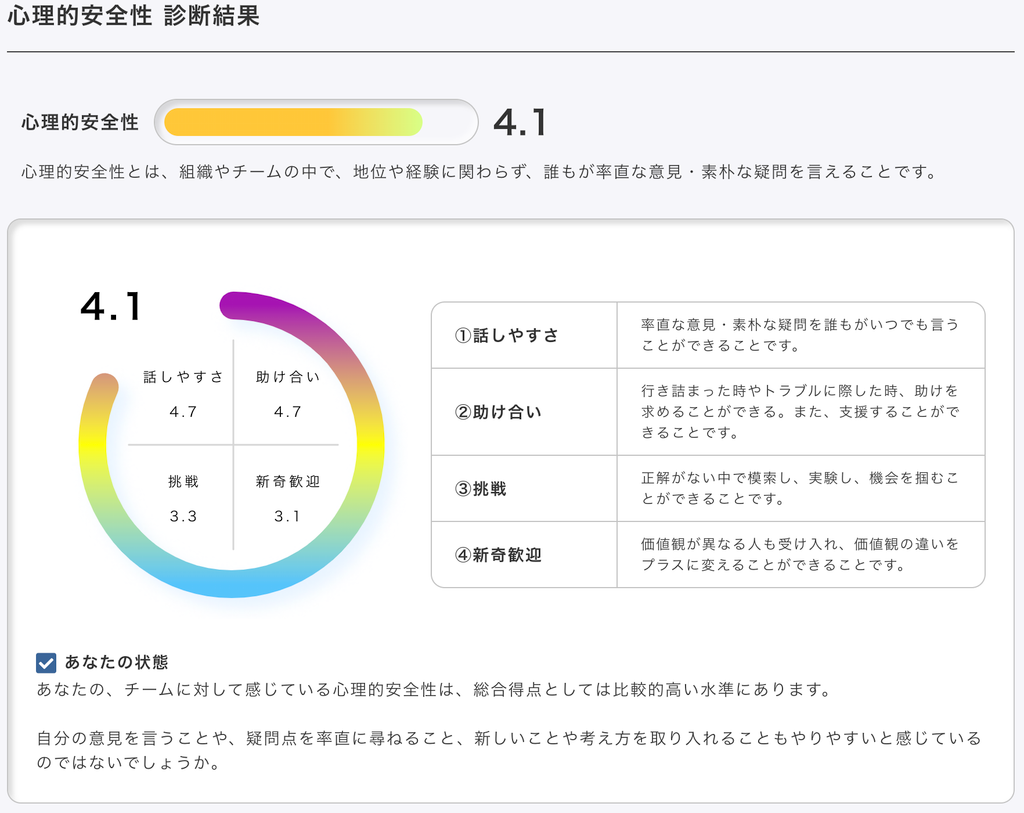
Task: Click the large 4.1 score above the gauge
Action: 111,306
